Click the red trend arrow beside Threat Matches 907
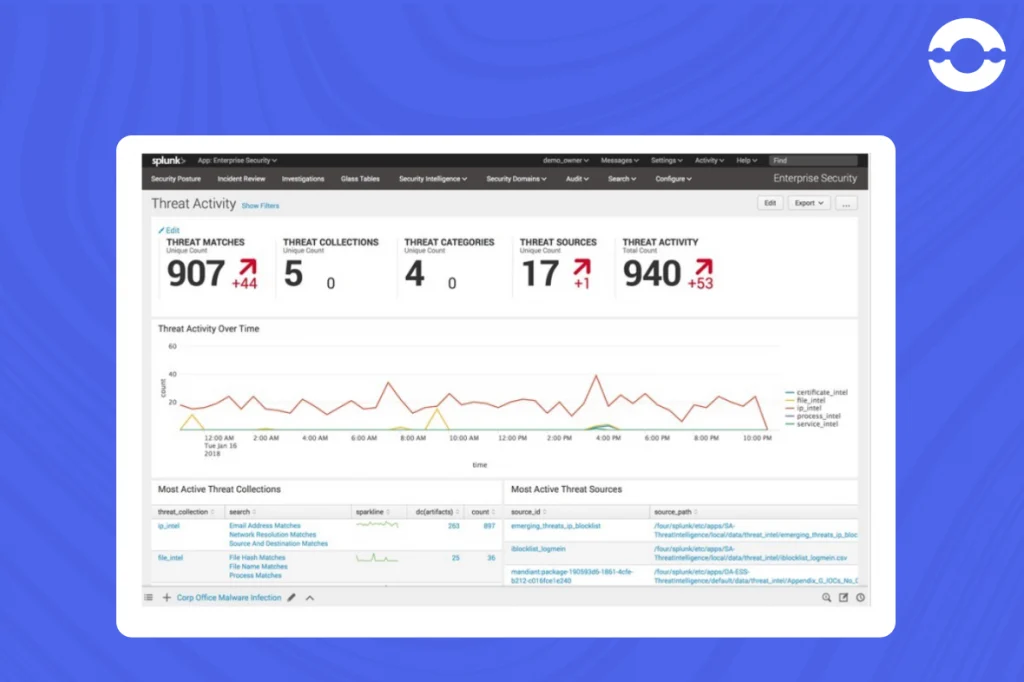The height and width of the screenshot is (682, 1024). pos(248,267)
